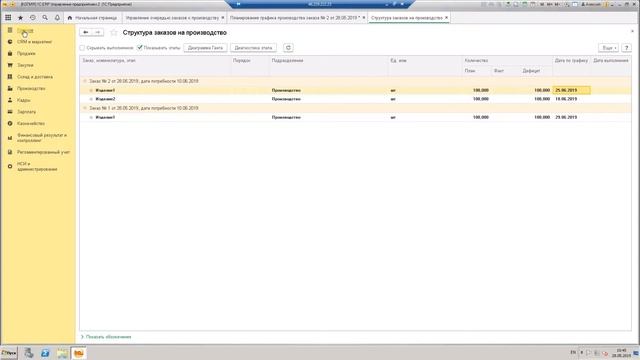Click the Продажи shopping bag icon
Screen dimensions: 640x360
[10, 53]
